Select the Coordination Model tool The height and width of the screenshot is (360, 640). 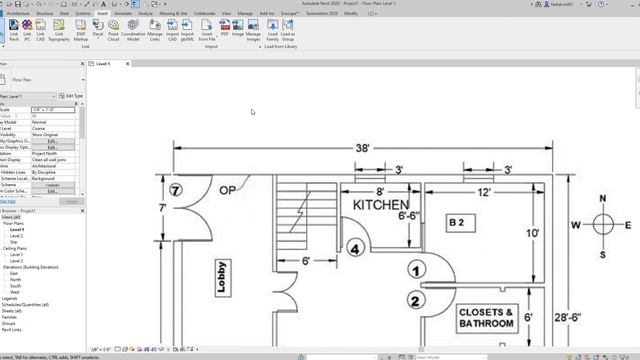coord(133,30)
